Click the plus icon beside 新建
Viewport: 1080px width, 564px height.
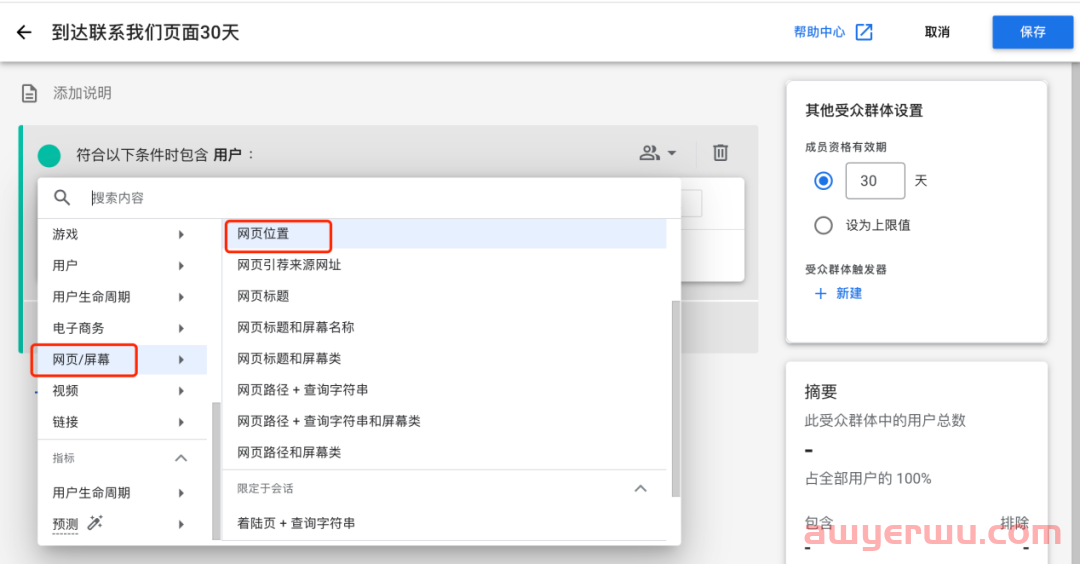coord(821,294)
